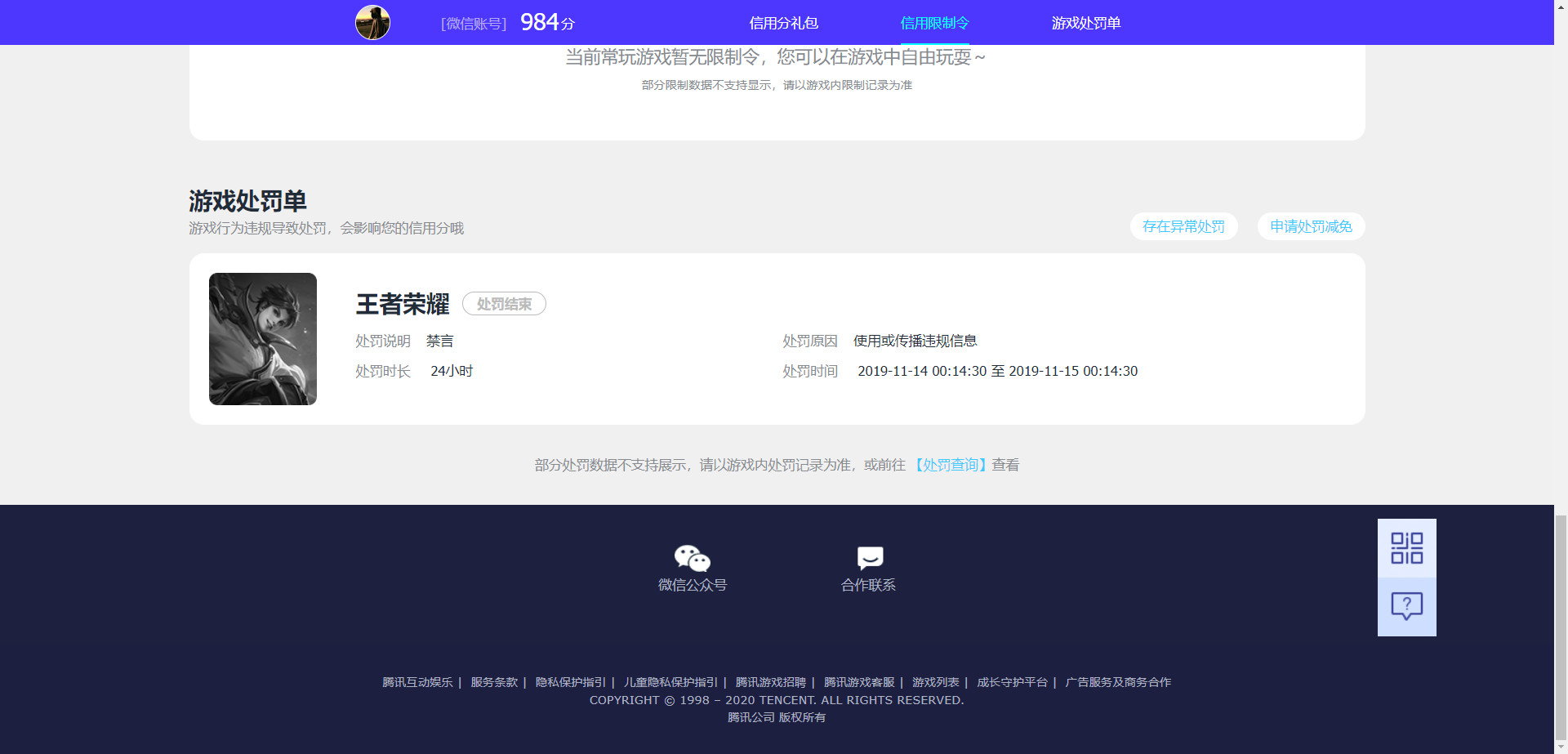1568x754 pixels.
Task: Open the WeChat official account icon
Action: pyautogui.click(x=693, y=558)
